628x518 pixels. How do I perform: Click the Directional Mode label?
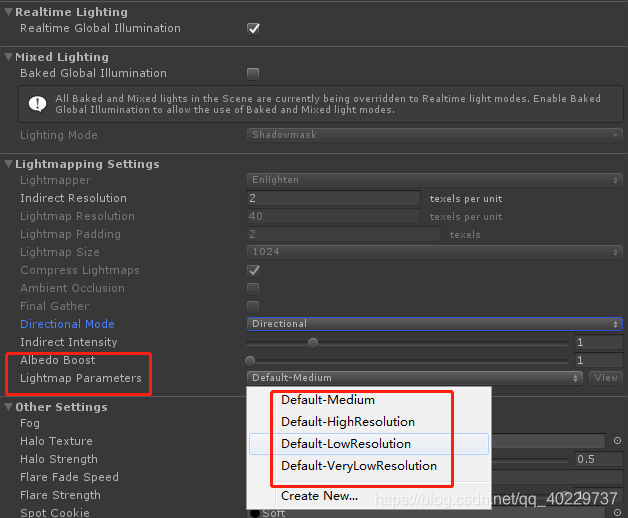click(x=67, y=324)
